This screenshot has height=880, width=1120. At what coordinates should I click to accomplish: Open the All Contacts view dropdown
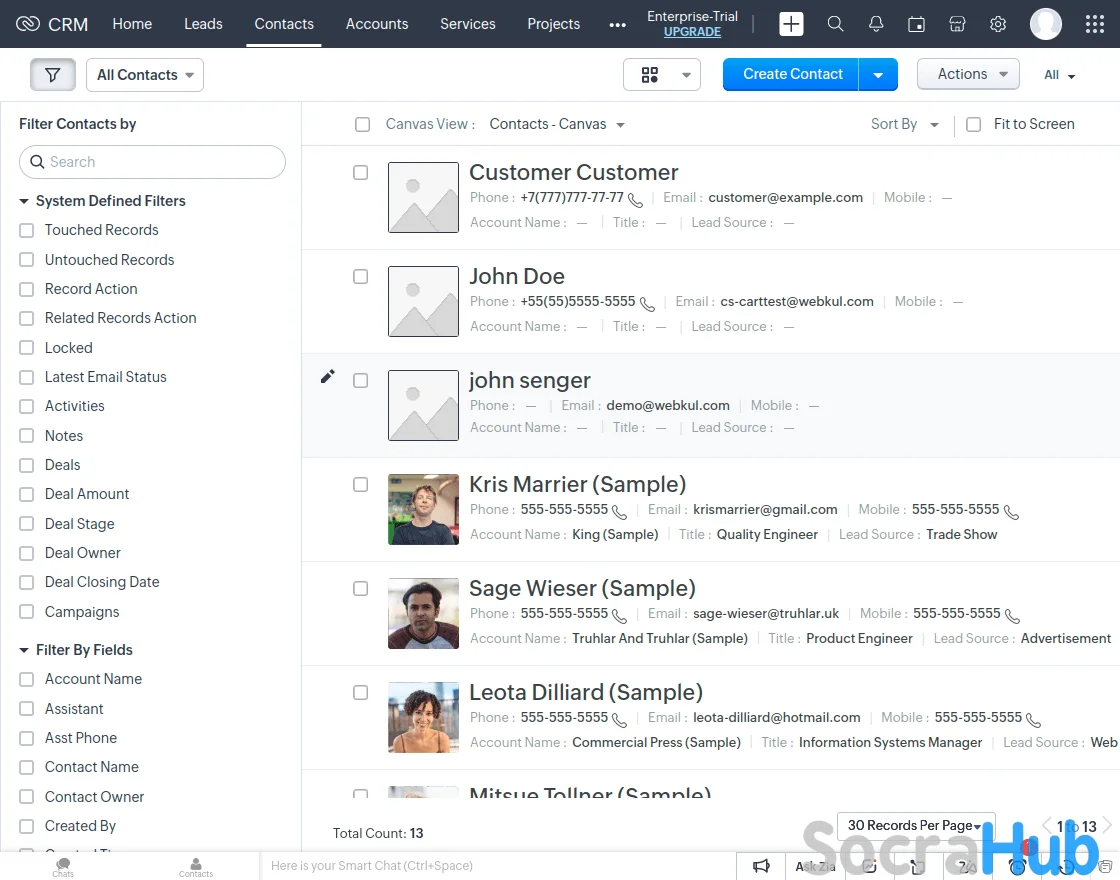click(145, 75)
